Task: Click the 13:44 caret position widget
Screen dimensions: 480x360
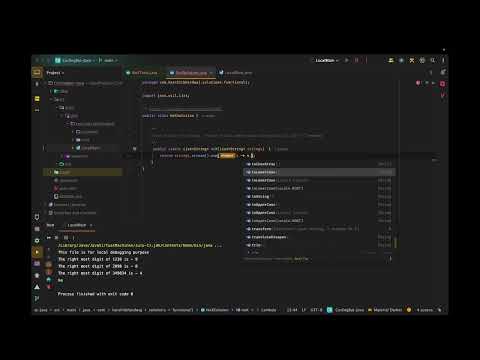Action: click(292, 310)
